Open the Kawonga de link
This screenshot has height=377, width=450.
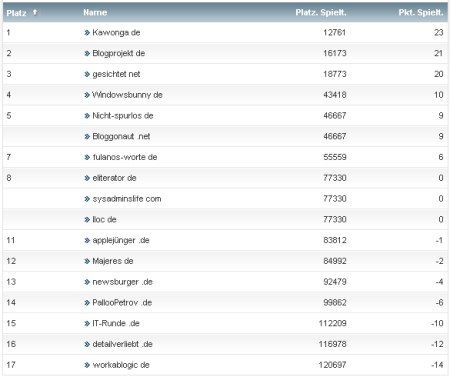click(x=116, y=33)
